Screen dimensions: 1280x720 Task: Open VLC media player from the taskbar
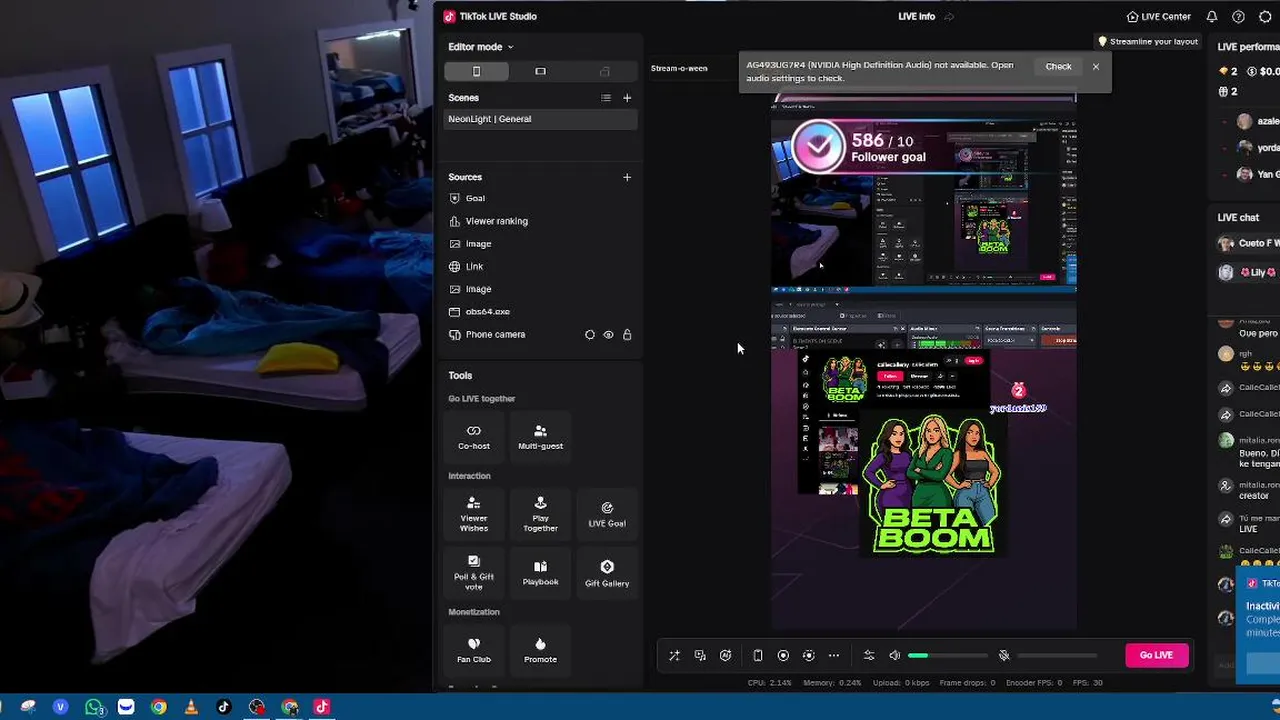(191, 707)
